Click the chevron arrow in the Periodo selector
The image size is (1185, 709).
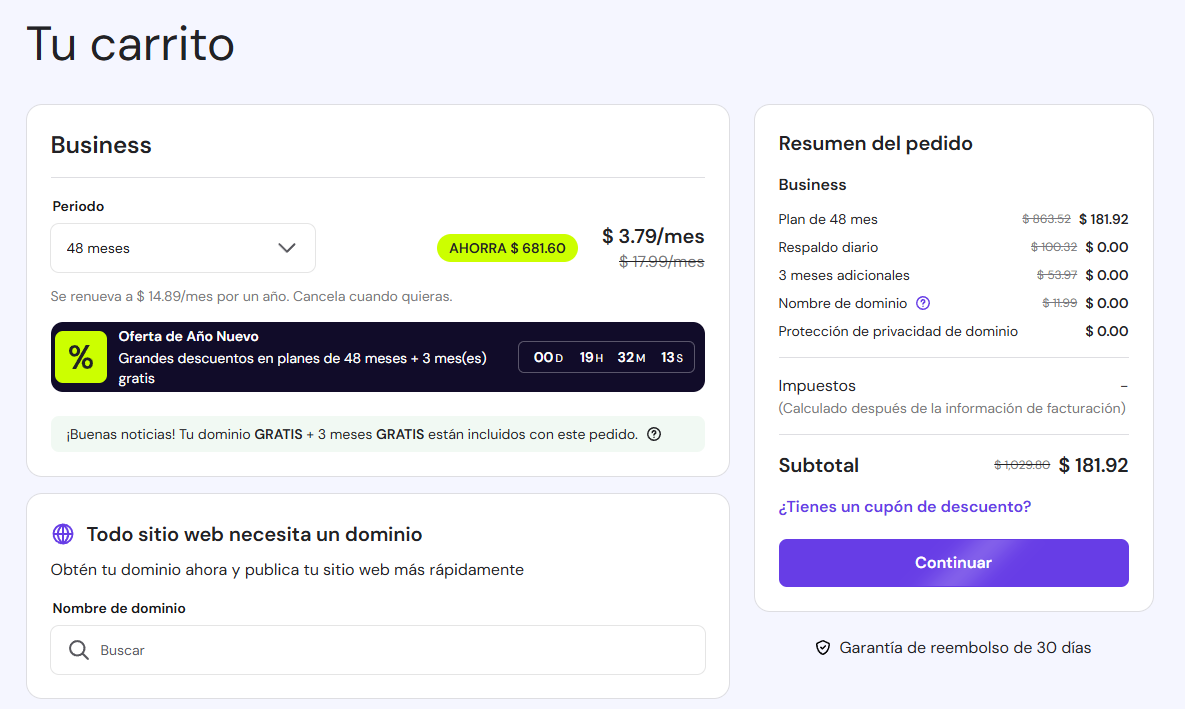(x=287, y=247)
